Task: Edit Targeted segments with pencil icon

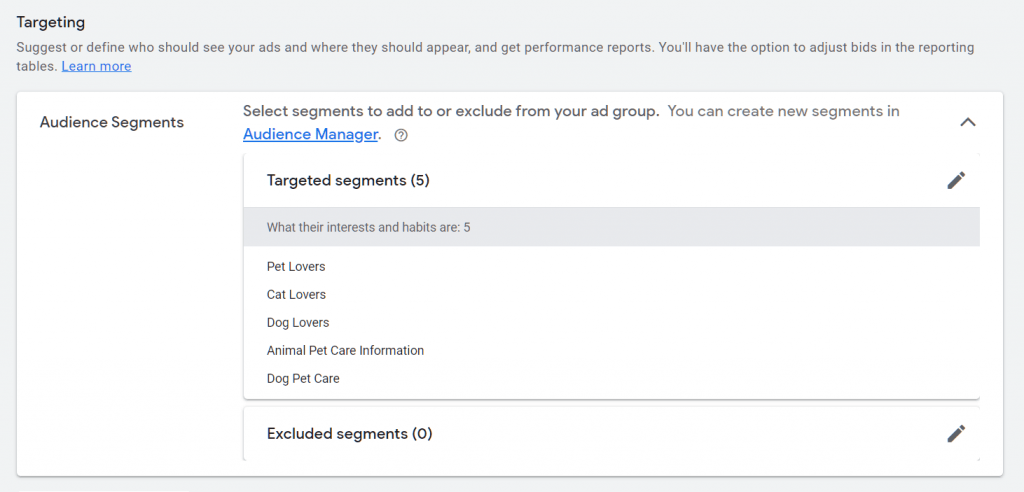Action: click(956, 180)
